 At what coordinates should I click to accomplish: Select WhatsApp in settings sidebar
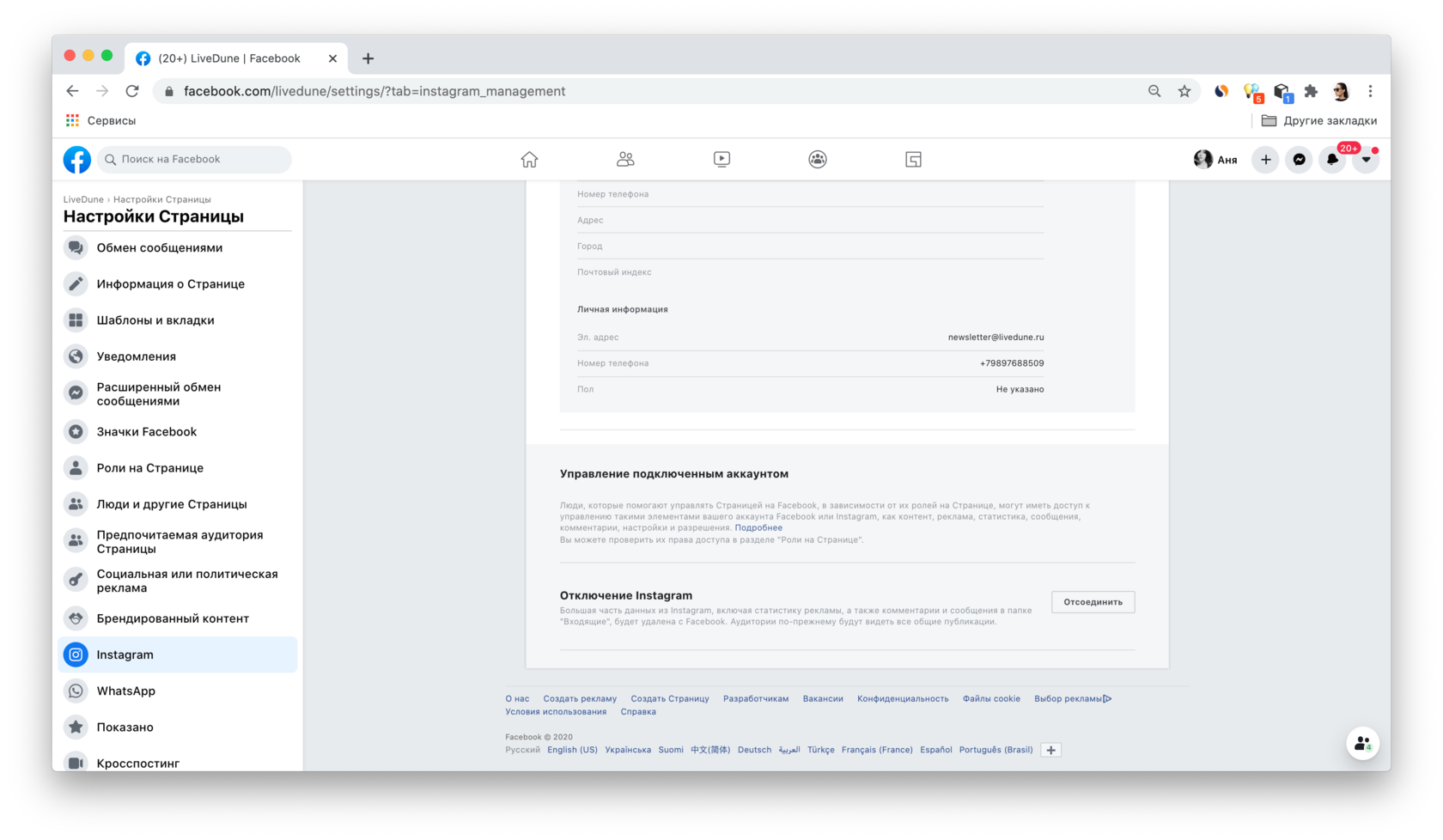coord(125,691)
